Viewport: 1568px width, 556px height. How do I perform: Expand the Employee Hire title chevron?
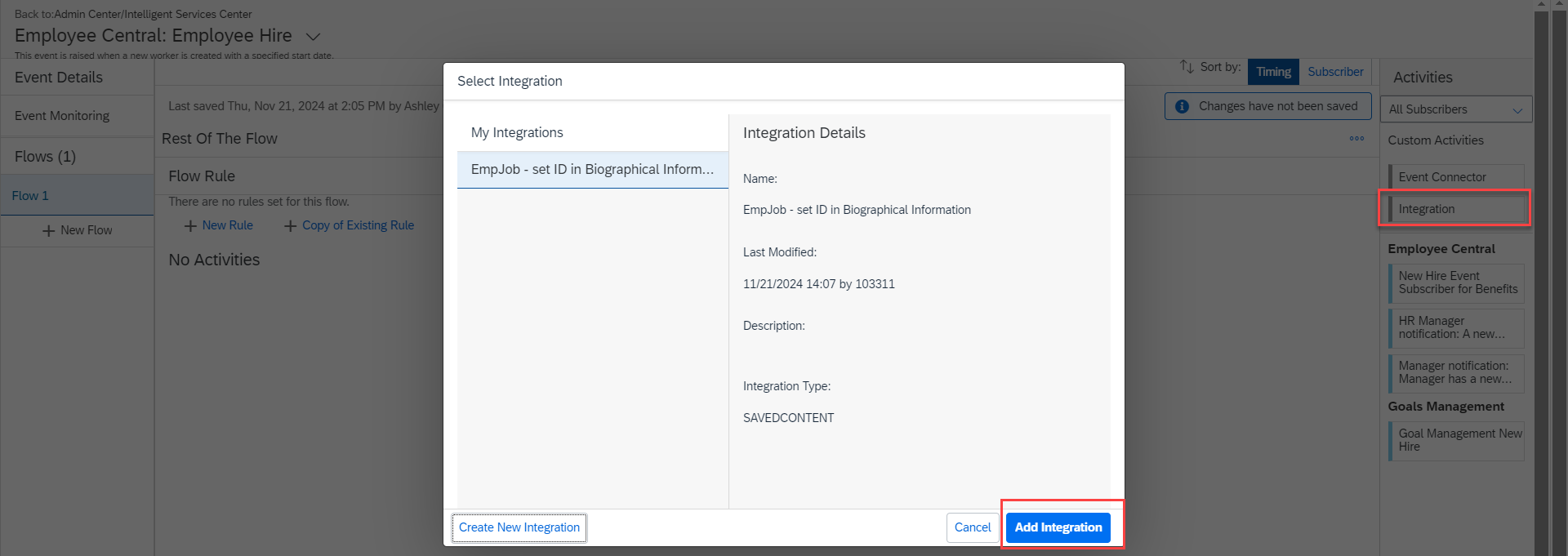313,37
